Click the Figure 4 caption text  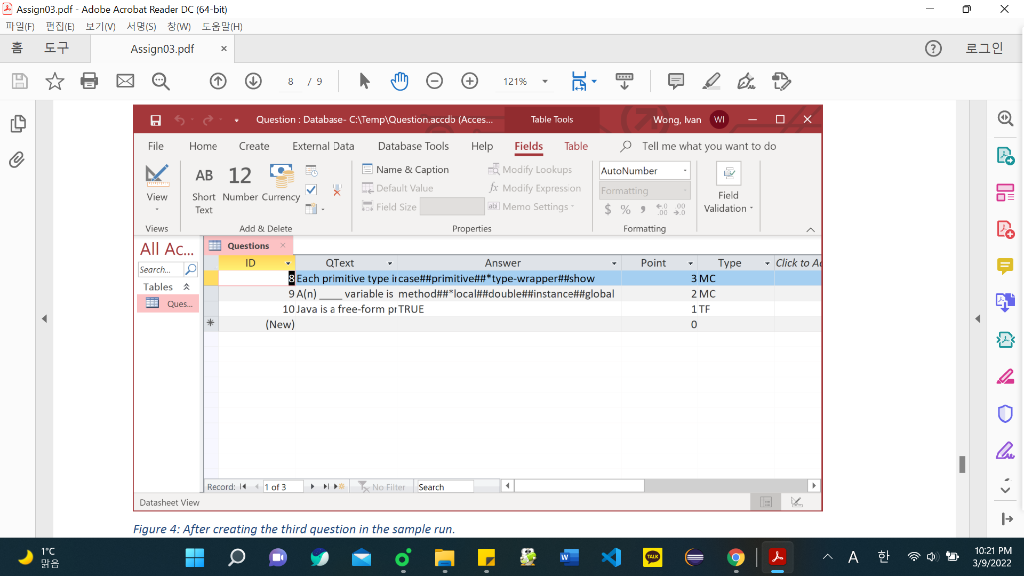pos(294,529)
